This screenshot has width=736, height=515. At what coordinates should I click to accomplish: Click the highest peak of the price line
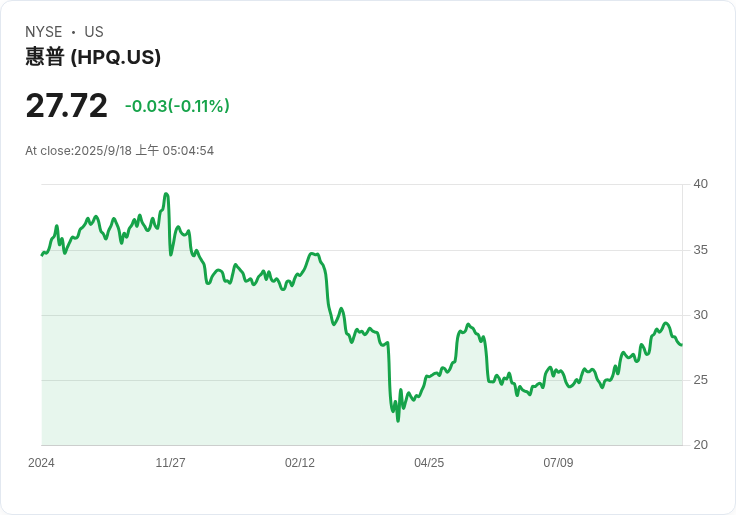click(166, 194)
